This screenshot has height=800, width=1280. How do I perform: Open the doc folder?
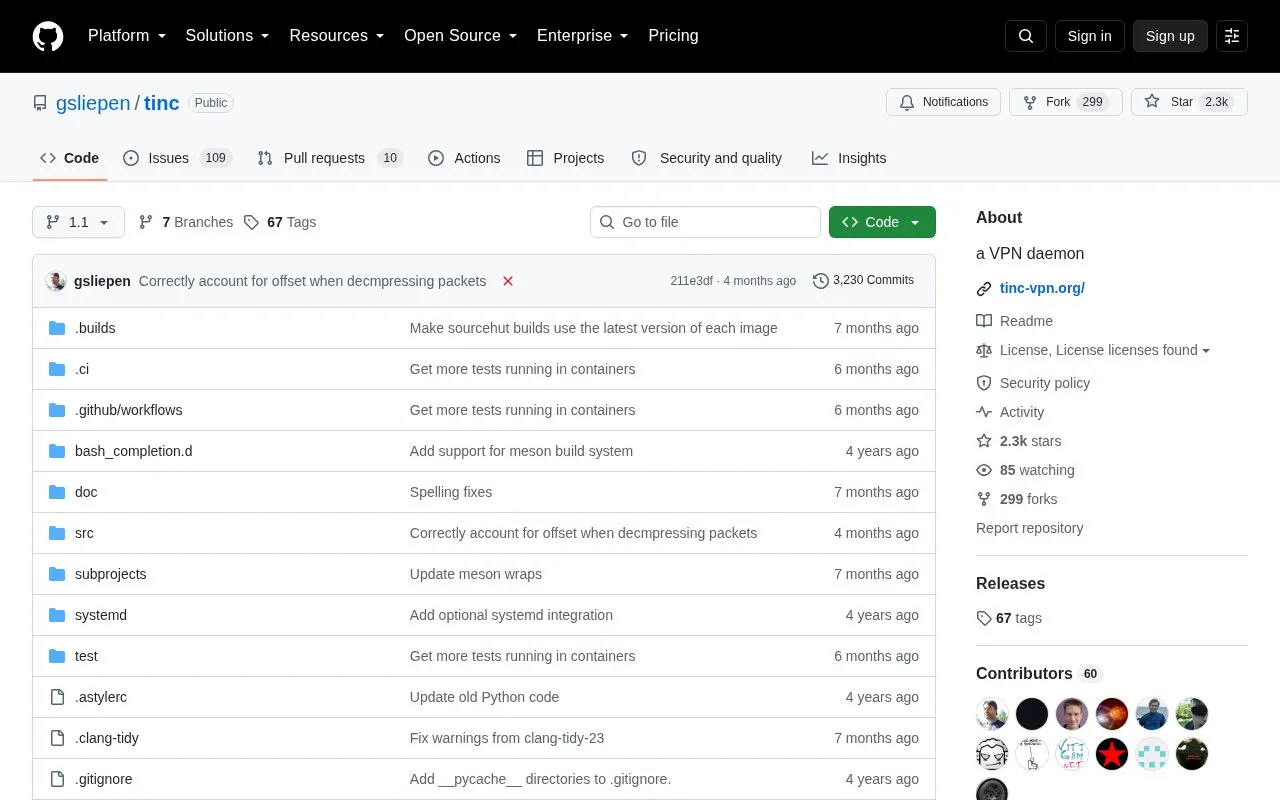pyautogui.click(x=86, y=492)
